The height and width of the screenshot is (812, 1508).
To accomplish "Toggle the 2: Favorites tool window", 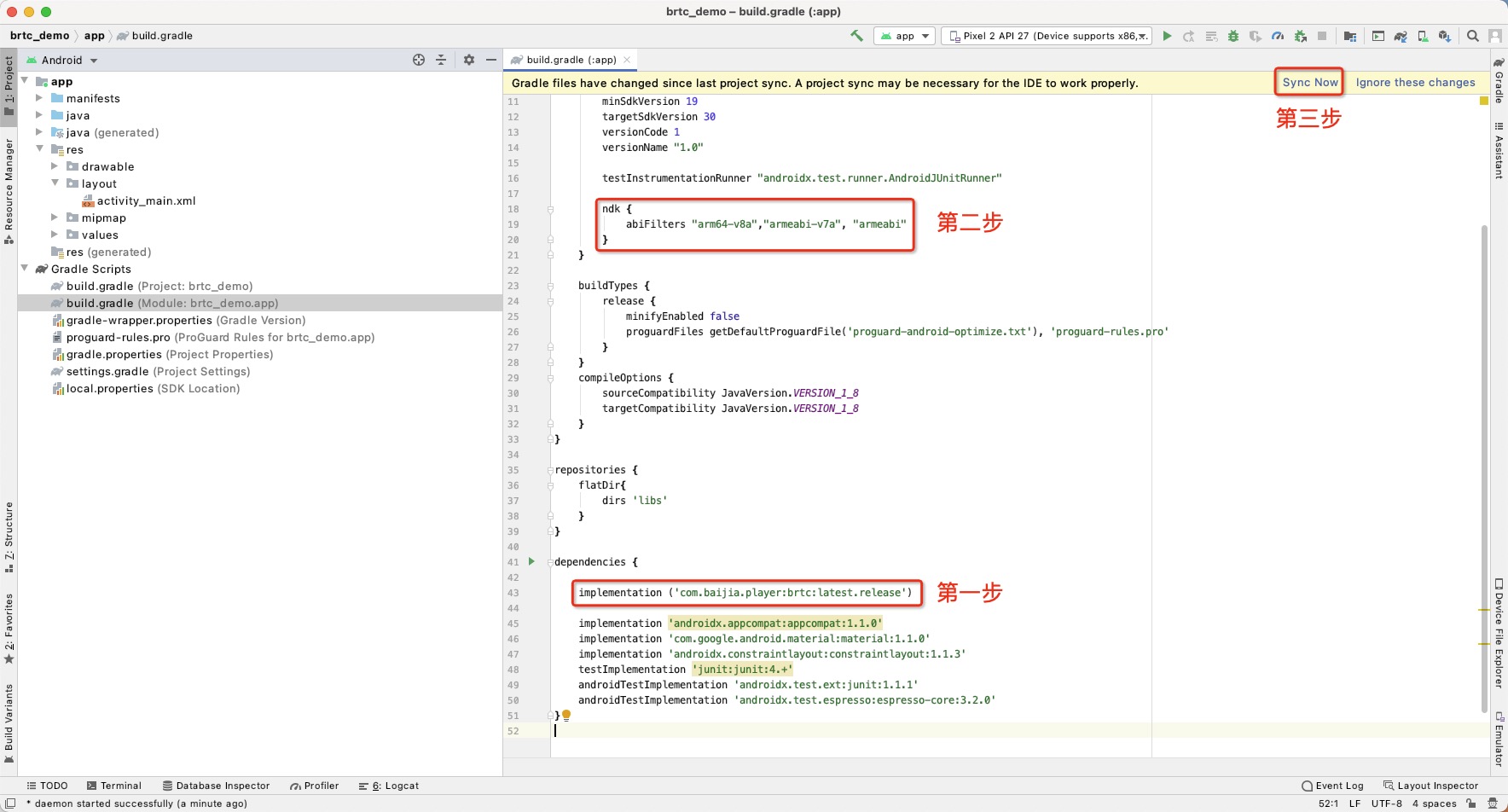I will [x=9, y=629].
